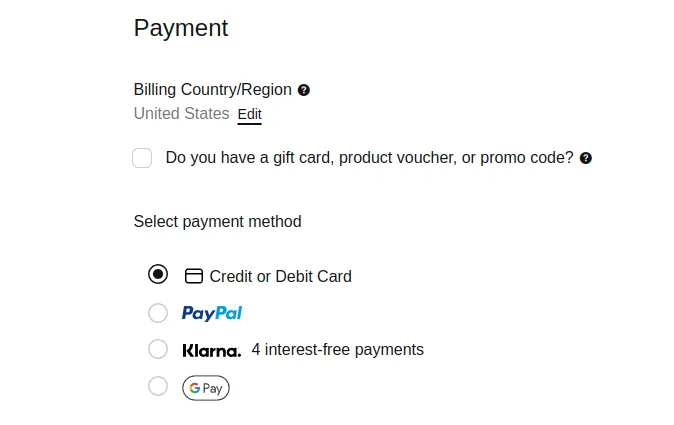674x425 pixels.
Task: Click the "Payment" section title
Action: (181, 28)
